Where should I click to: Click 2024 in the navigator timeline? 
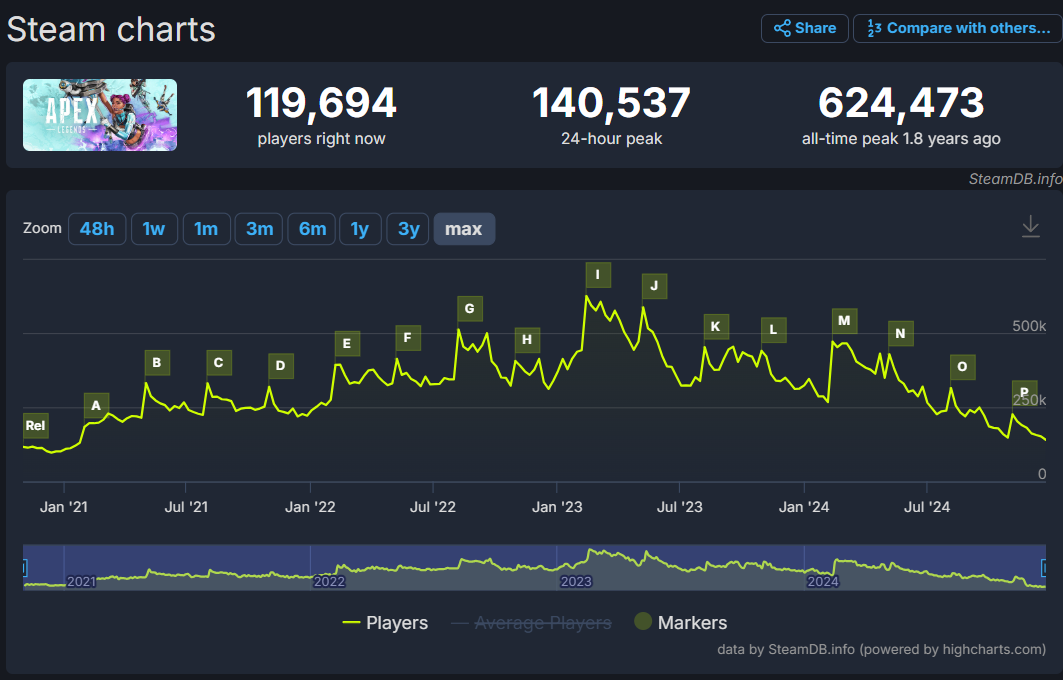(823, 582)
